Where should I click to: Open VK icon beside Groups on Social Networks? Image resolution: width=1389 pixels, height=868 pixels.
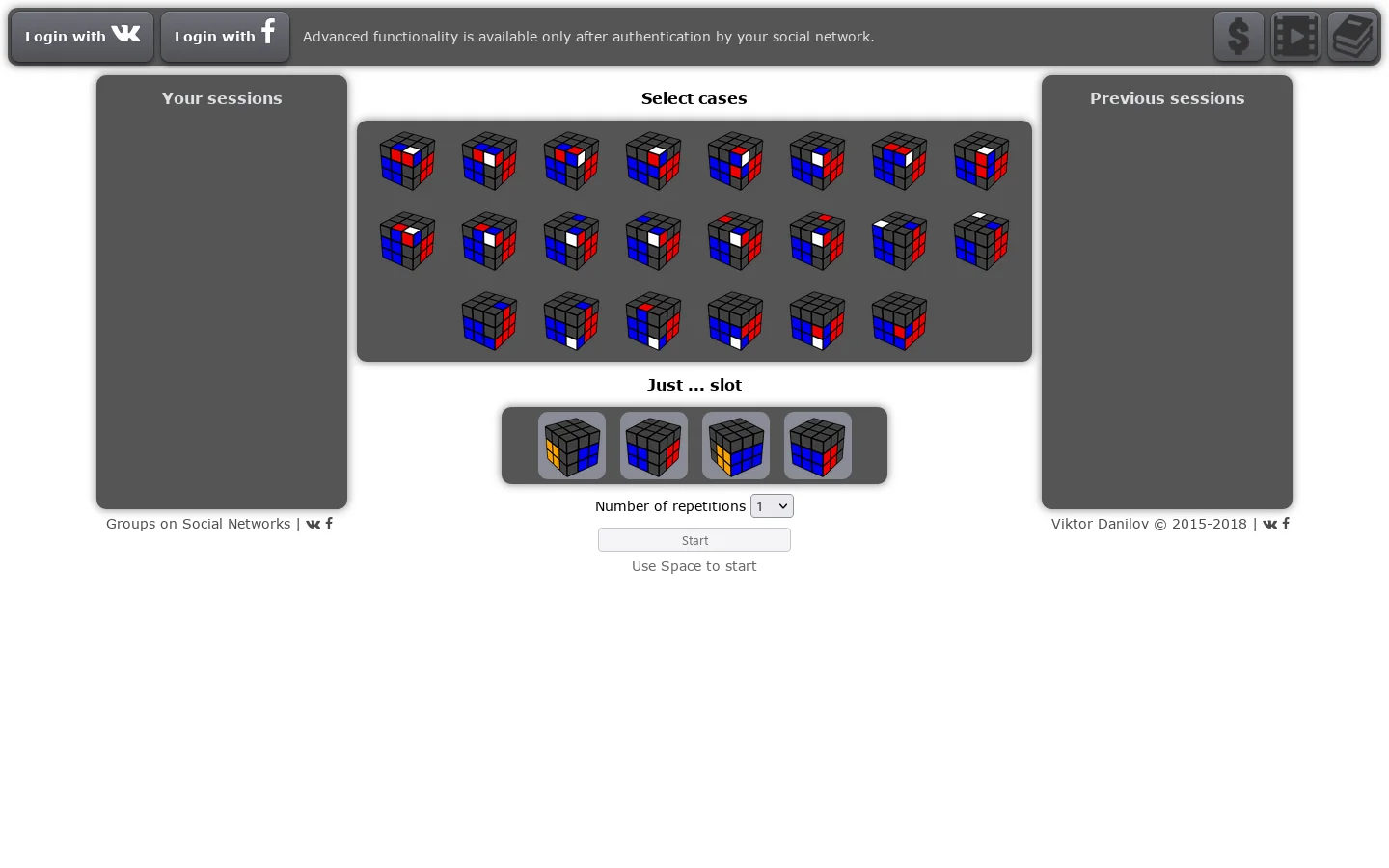point(313,524)
